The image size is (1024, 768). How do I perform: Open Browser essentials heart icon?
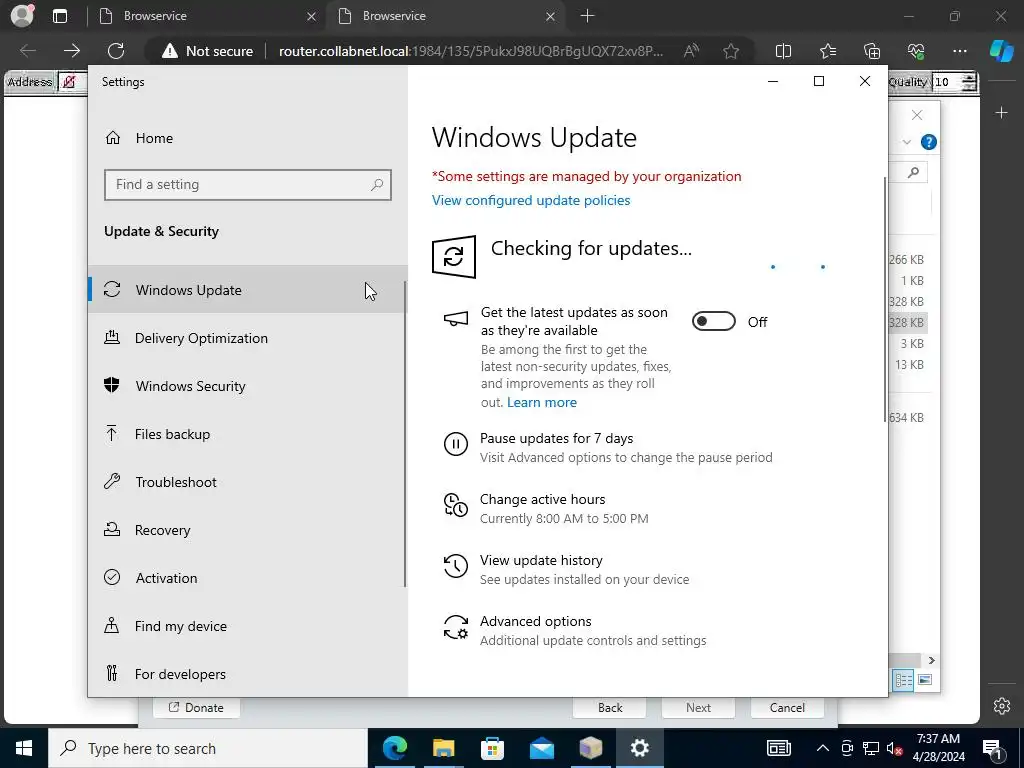click(x=916, y=51)
